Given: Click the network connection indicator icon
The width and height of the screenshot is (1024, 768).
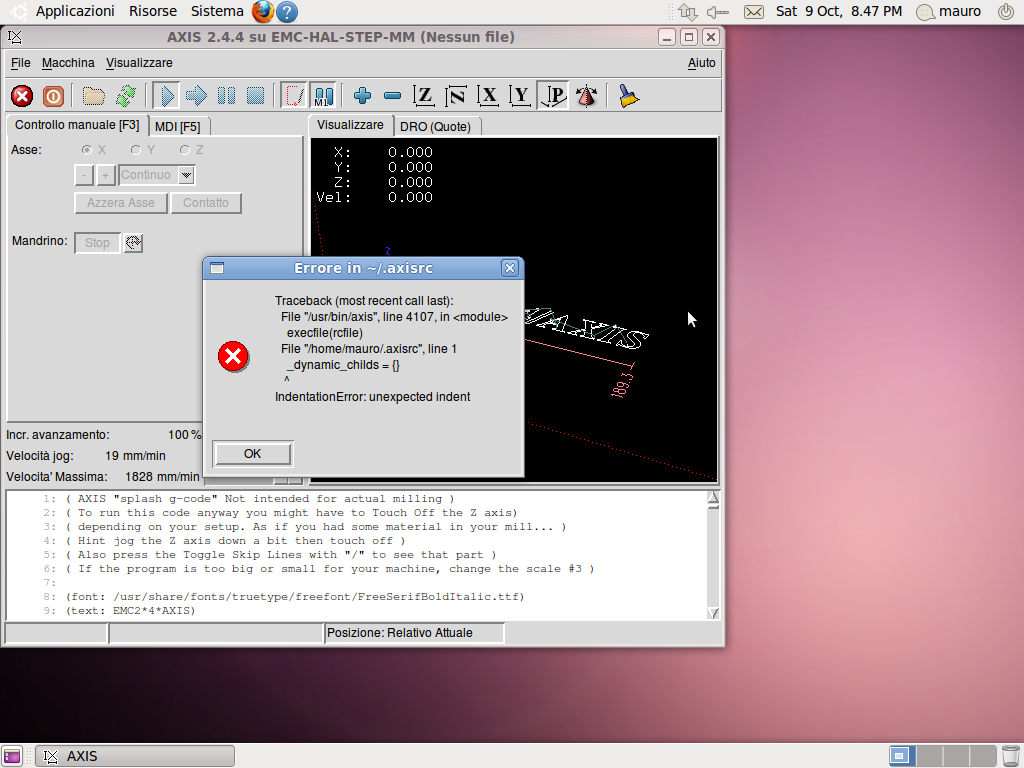Looking at the screenshot, I should tap(688, 12).
